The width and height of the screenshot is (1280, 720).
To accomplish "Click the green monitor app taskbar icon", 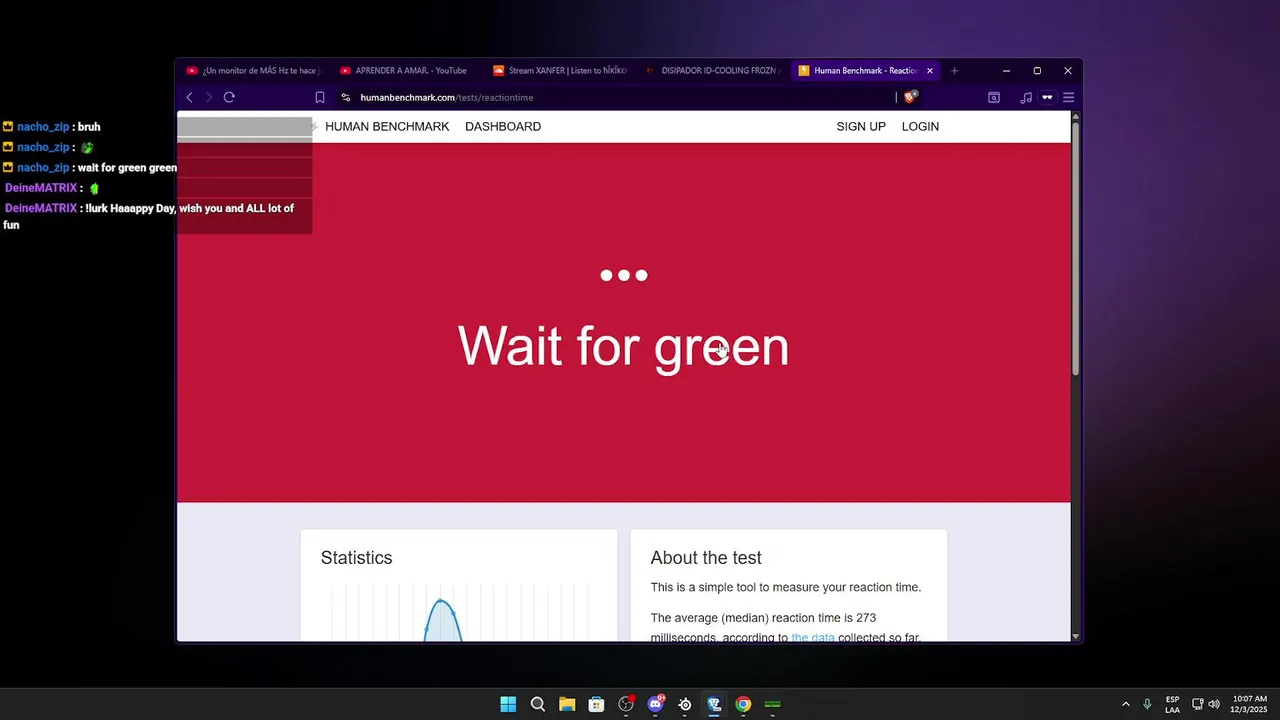I will [773, 704].
